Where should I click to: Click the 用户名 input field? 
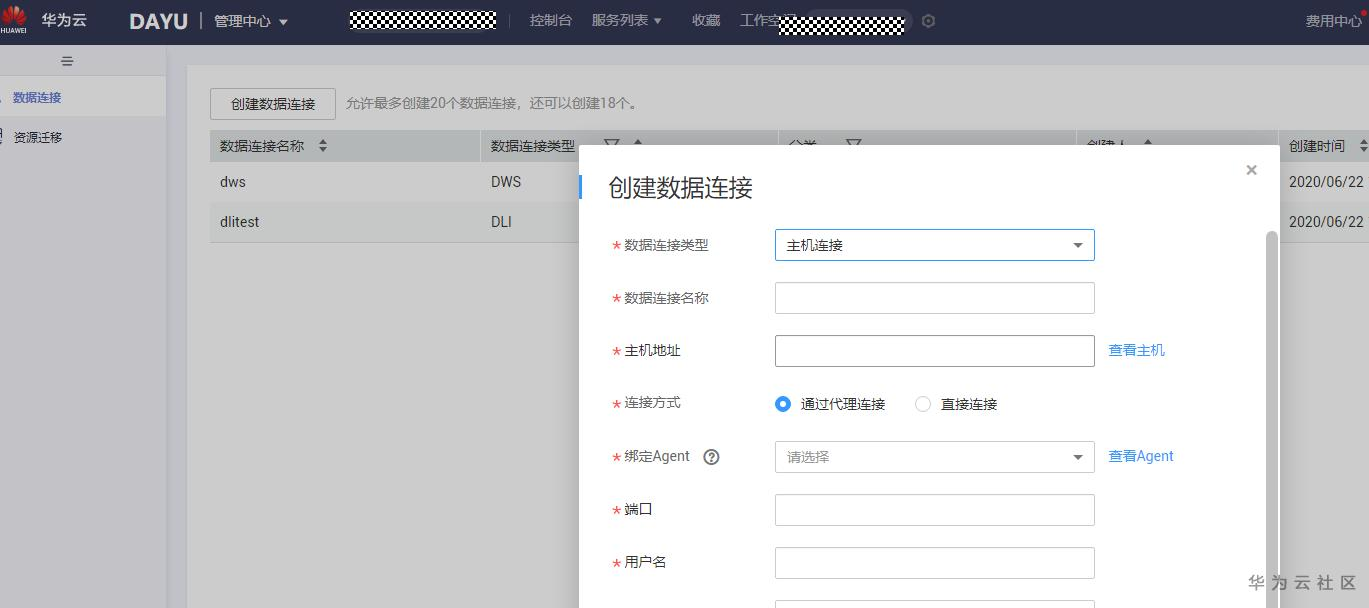pyautogui.click(x=934, y=563)
